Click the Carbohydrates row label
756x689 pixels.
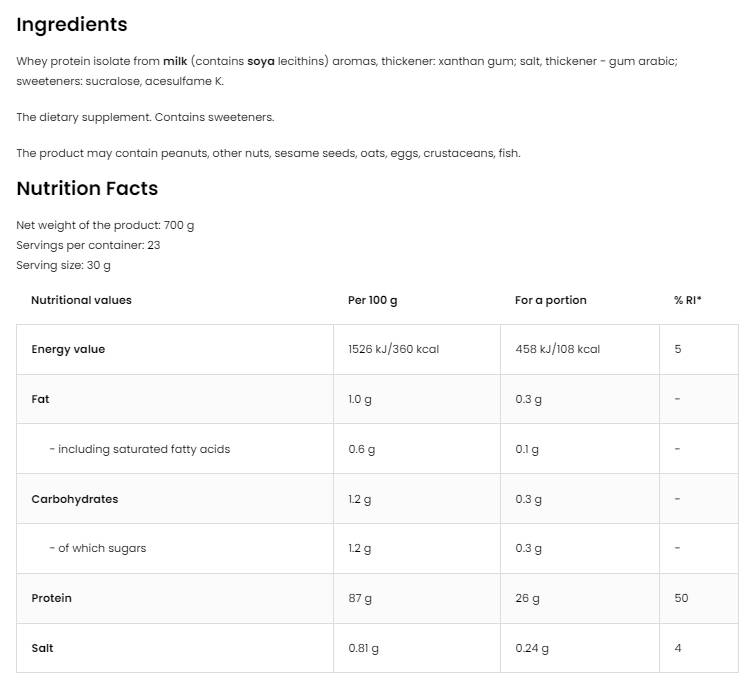tap(74, 499)
